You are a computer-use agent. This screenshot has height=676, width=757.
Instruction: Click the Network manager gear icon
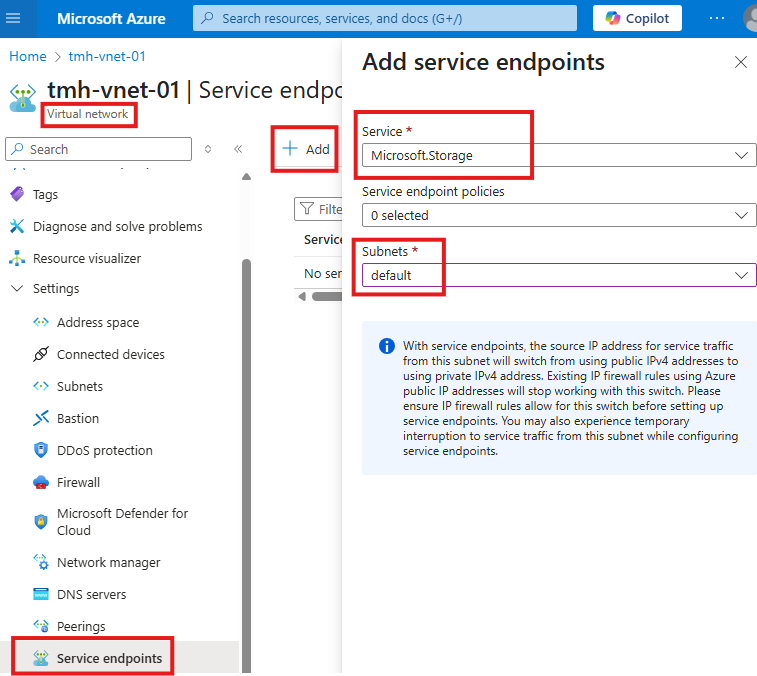(41, 562)
